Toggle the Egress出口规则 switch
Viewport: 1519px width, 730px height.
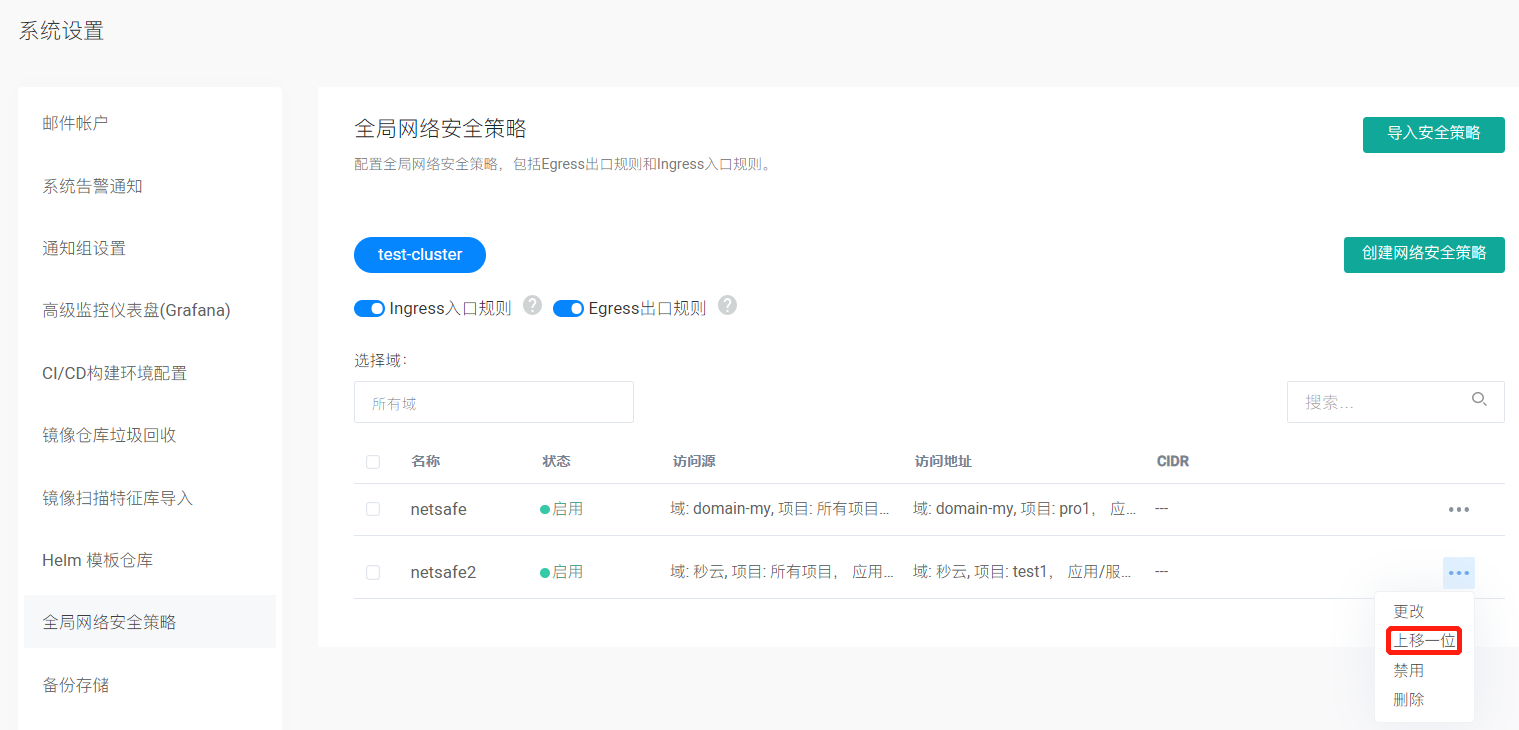568,309
